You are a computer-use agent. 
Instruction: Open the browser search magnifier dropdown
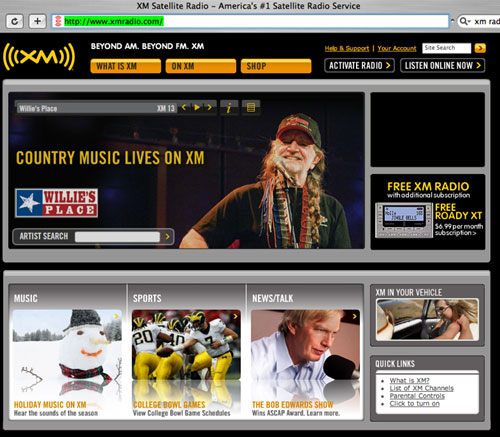click(x=465, y=21)
